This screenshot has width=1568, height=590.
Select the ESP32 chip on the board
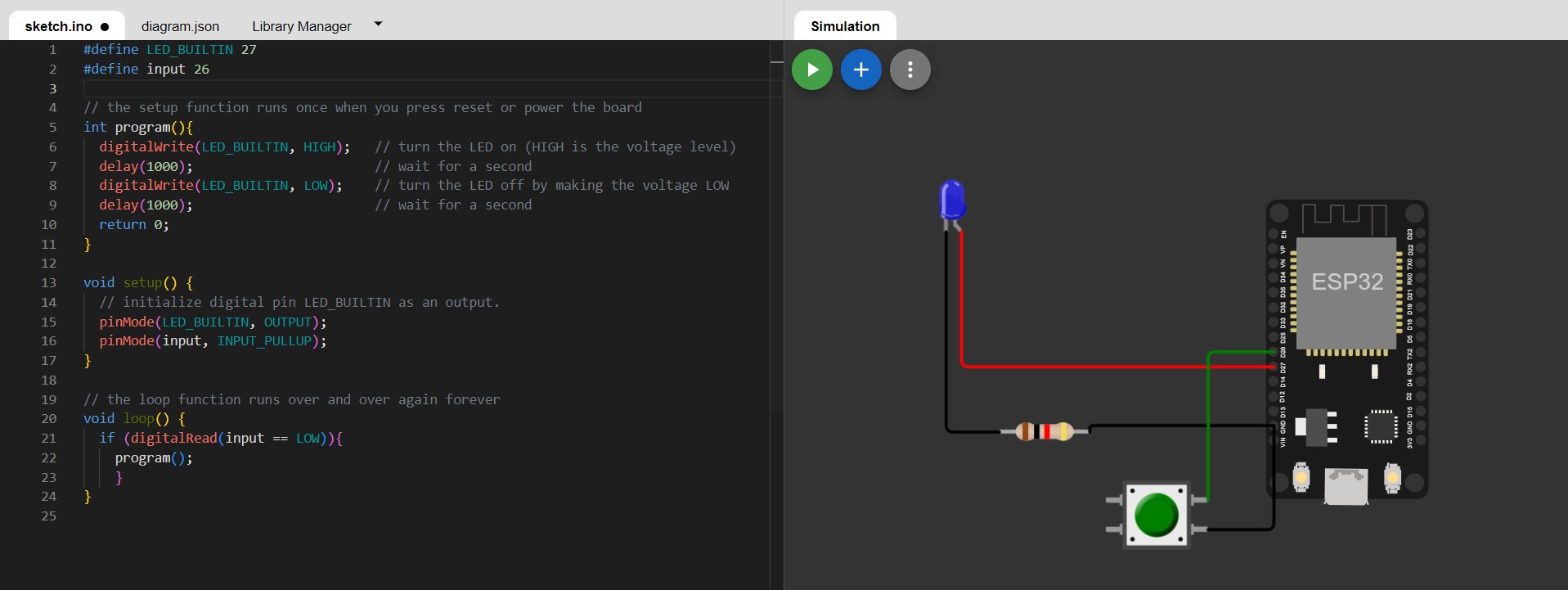tap(1346, 292)
